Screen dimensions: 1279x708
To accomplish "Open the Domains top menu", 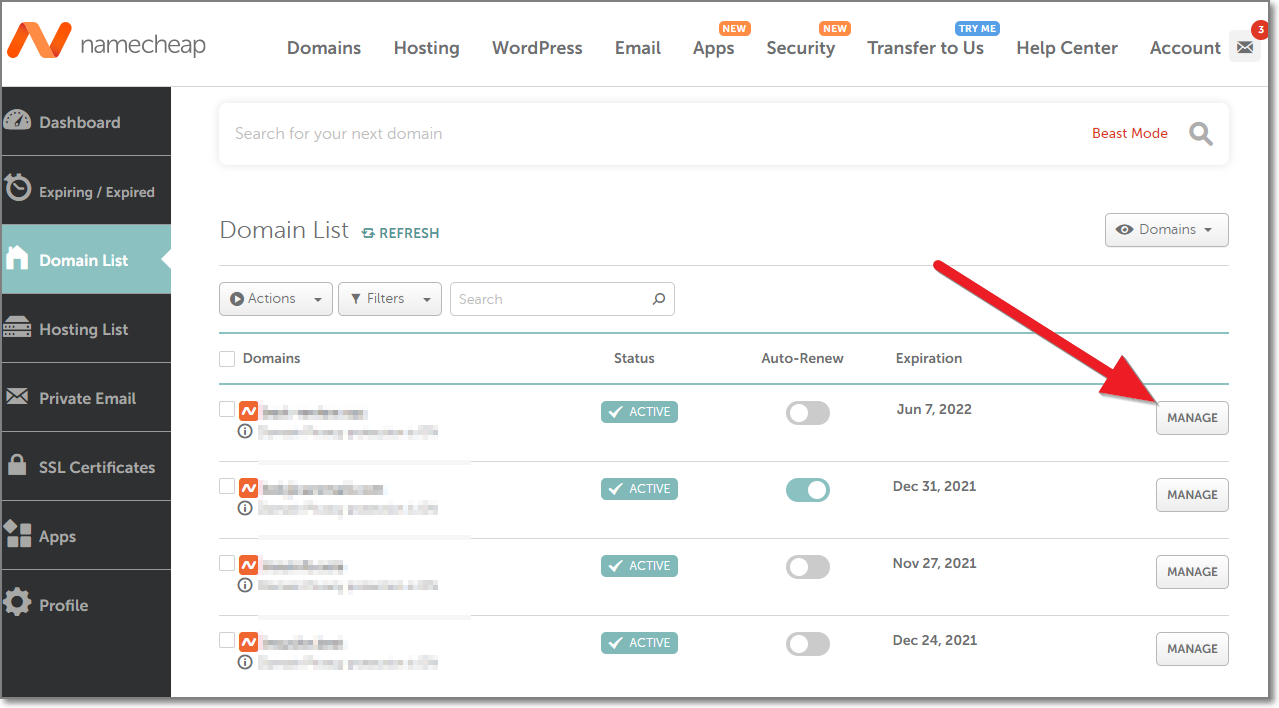I will [324, 48].
